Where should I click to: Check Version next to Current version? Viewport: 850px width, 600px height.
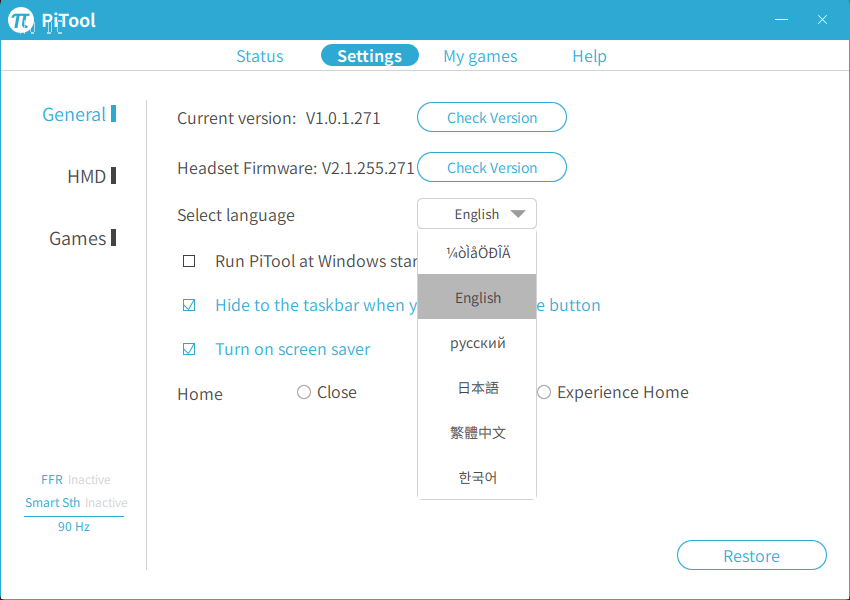(492, 117)
